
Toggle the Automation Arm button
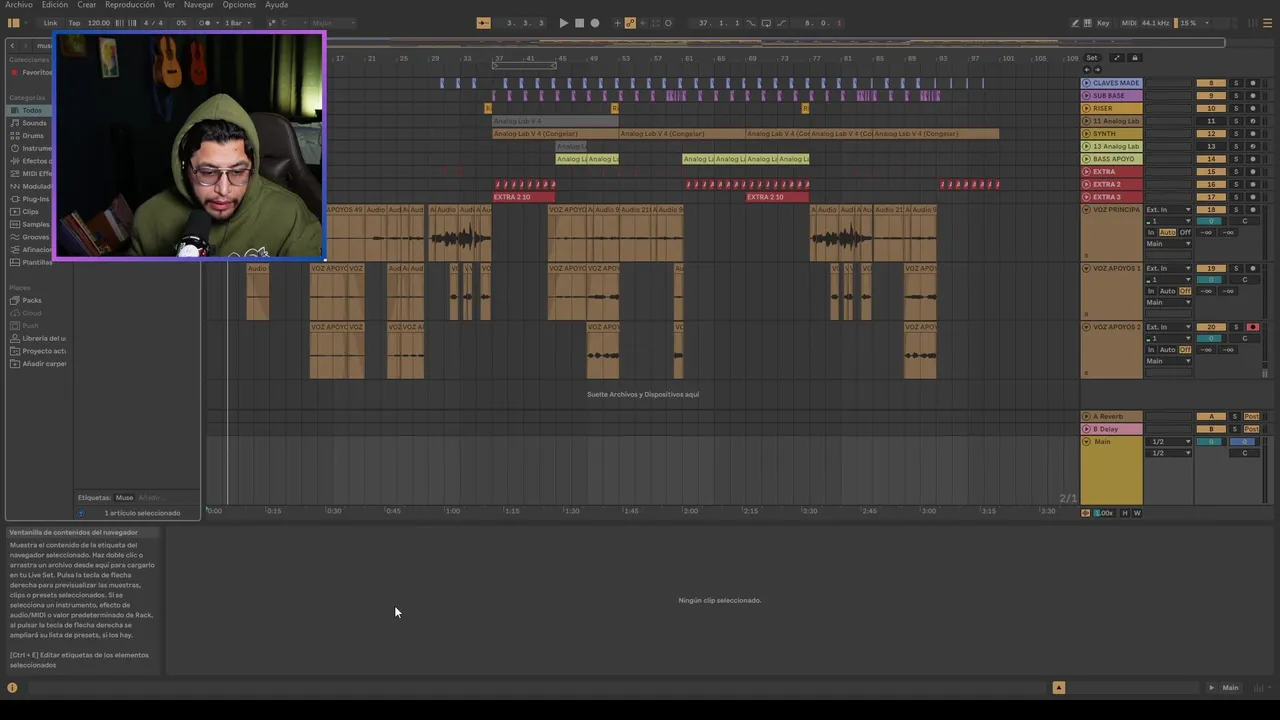(x=630, y=23)
